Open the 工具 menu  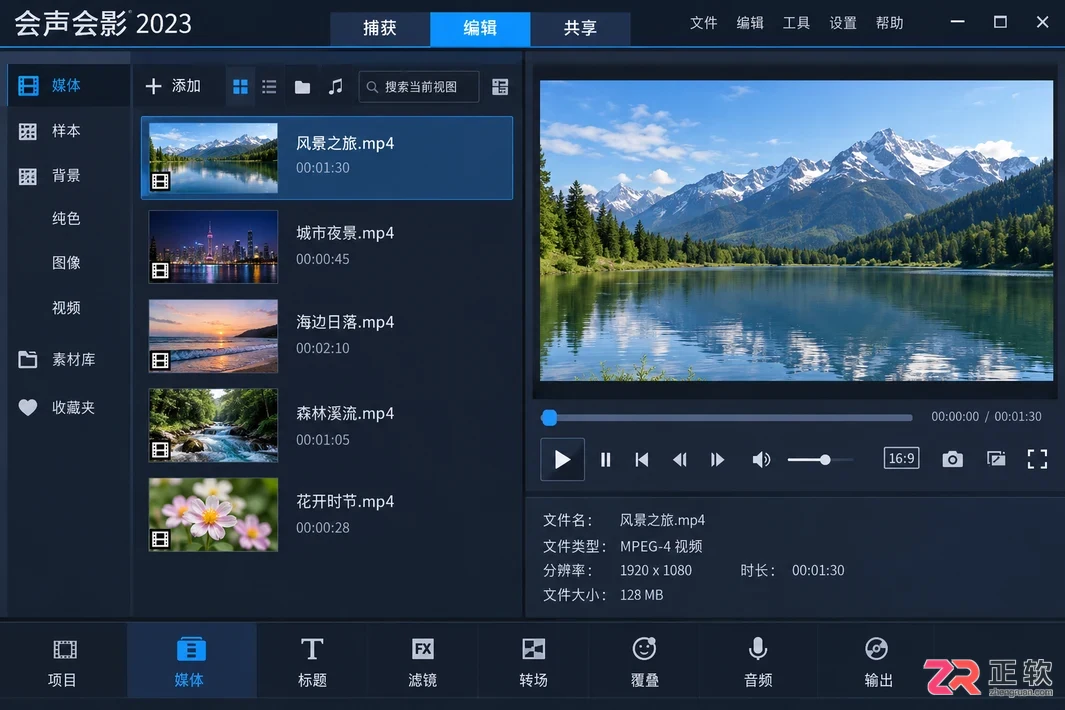(x=796, y=23)
